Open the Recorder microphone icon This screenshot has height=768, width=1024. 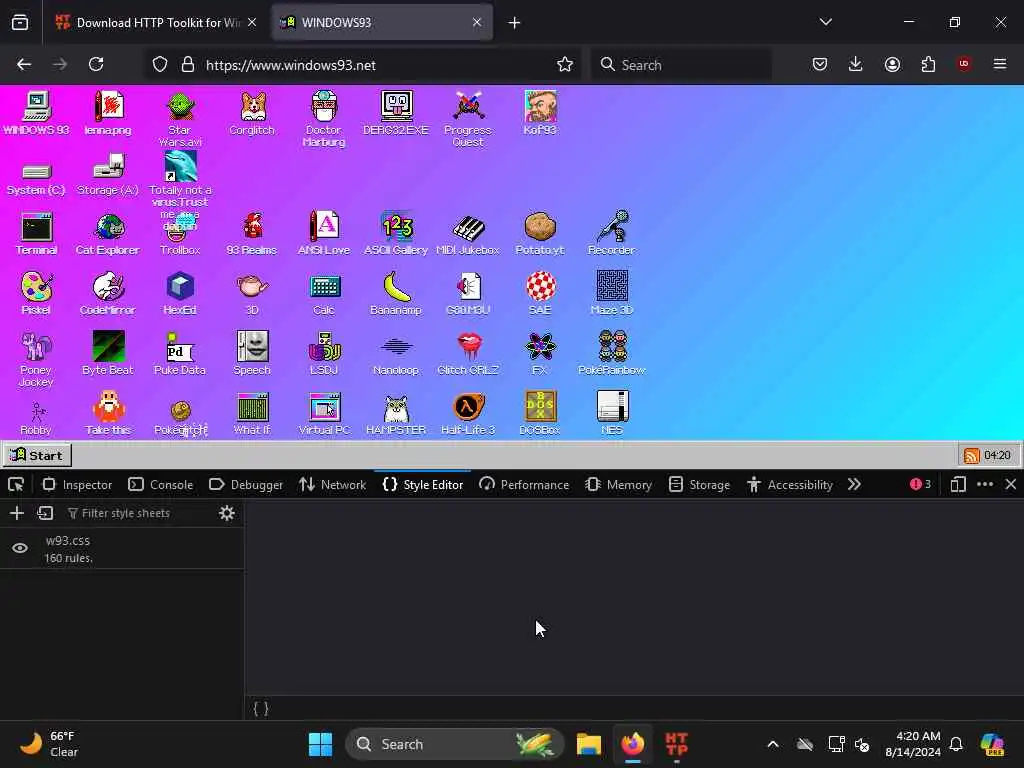click(612, 232)
